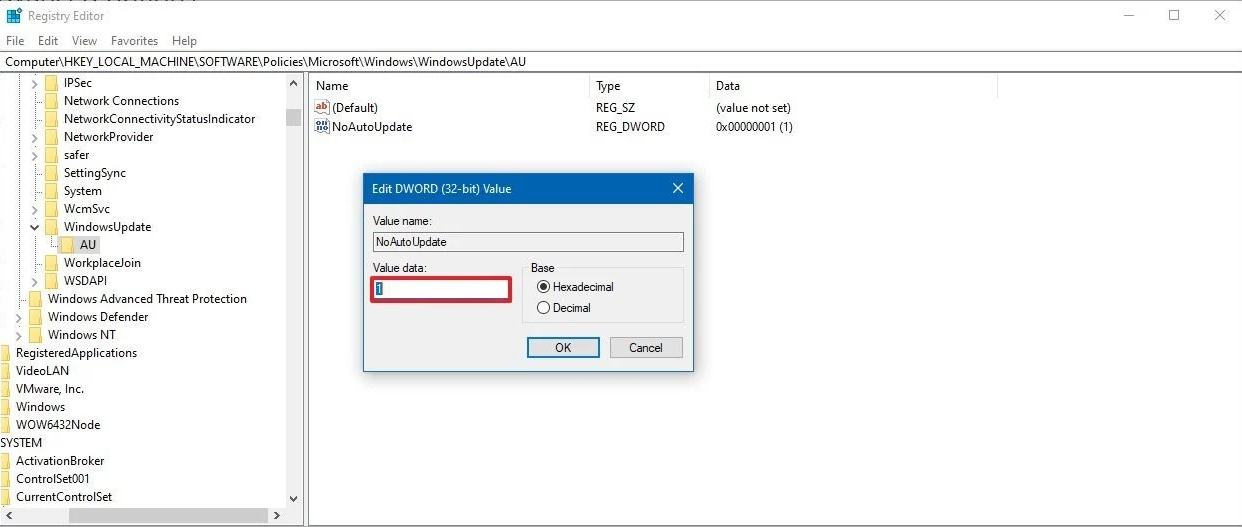This screenshot has height=527, width=1242.
Task: Click the Windows Defender folder icon
Action: pyautogui.click(x=36, y=317)
